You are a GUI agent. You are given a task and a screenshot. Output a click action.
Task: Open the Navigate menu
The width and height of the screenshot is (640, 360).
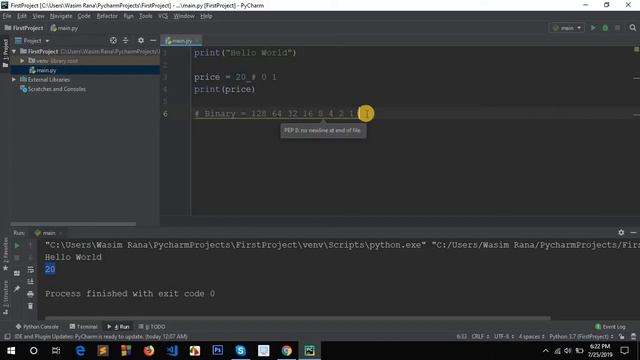61,16
